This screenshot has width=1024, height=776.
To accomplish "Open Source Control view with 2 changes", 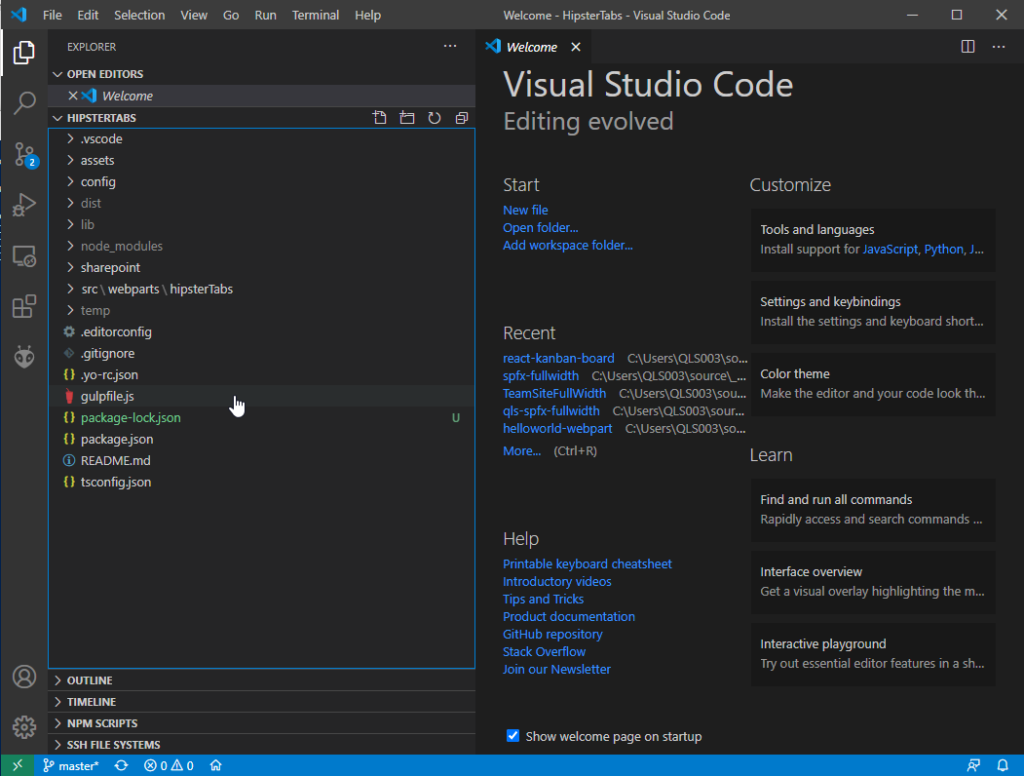I will [25, 155].
